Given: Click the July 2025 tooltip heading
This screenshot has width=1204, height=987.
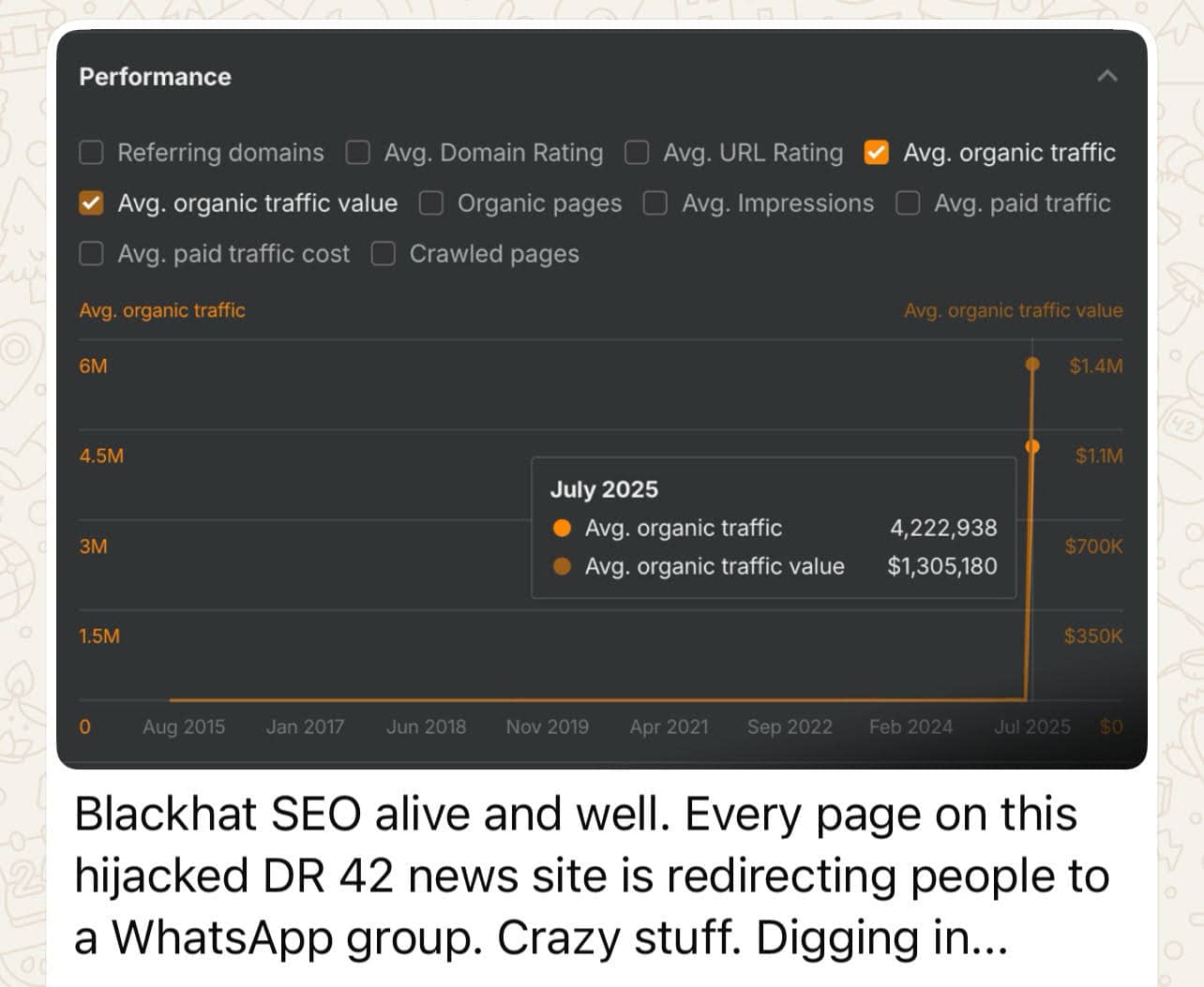Looking at the screenshot, I should (x=604, y=489).
